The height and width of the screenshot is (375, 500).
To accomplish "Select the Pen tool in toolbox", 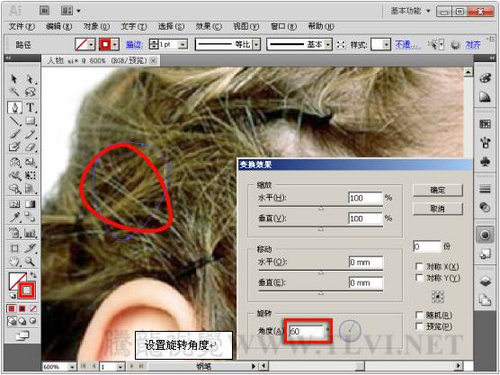I will pos(15,107).
